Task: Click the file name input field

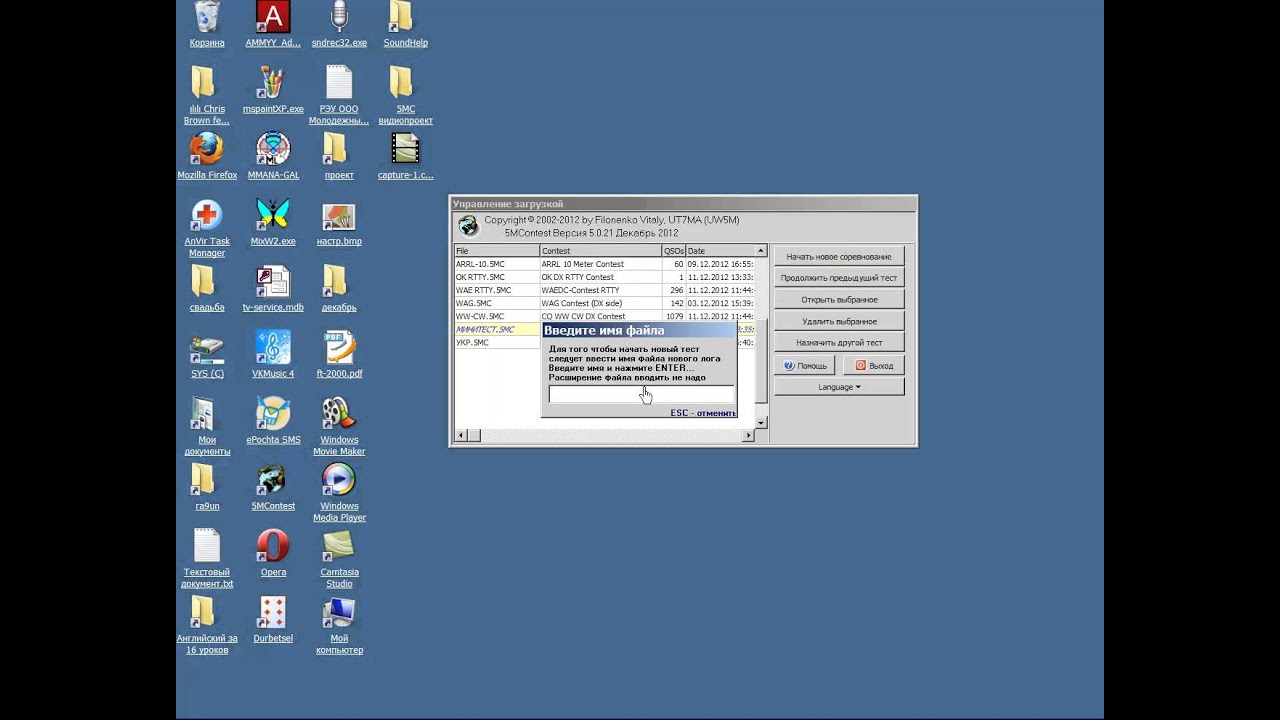Action: pos(641,395)
